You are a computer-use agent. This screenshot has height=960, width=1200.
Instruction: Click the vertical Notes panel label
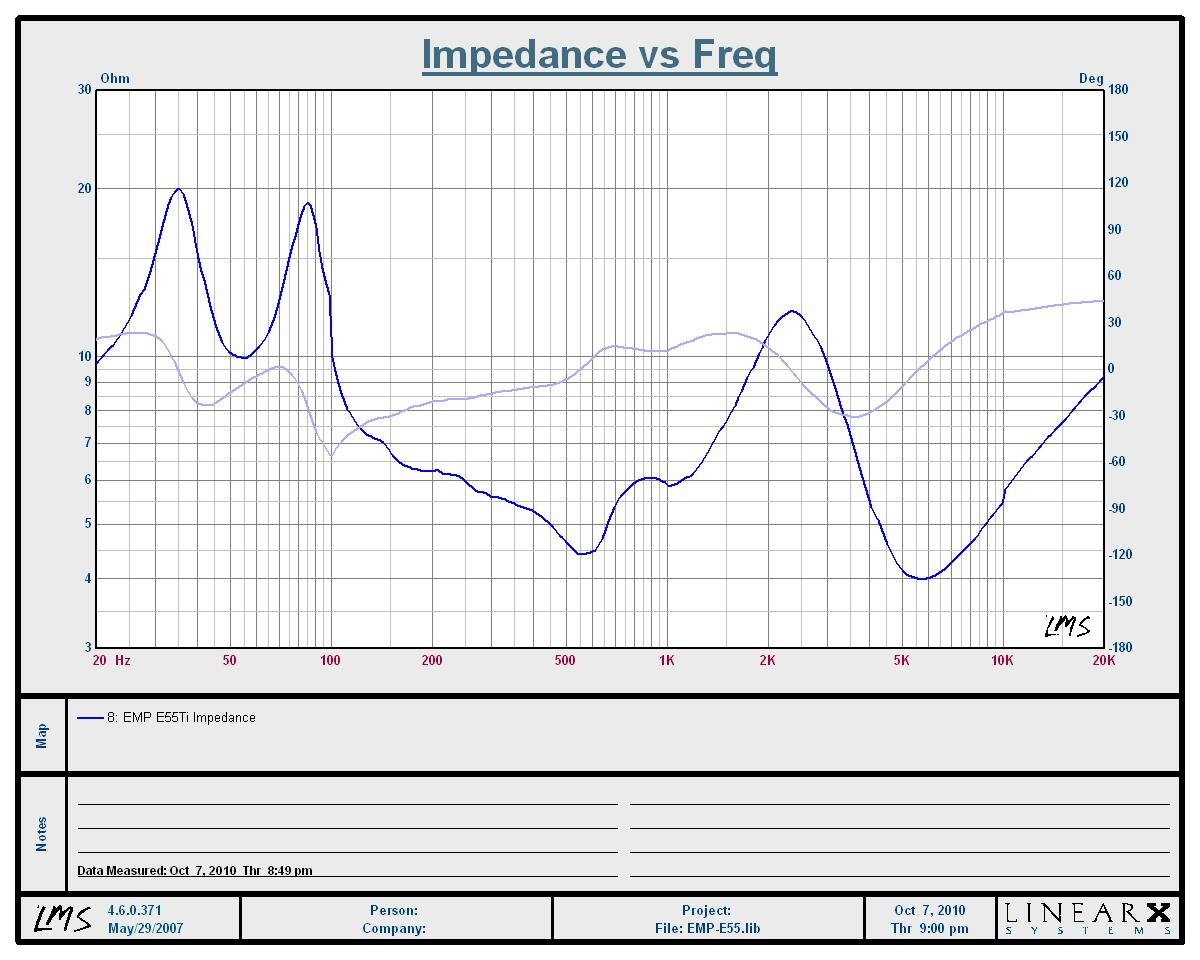pos(42,834)
